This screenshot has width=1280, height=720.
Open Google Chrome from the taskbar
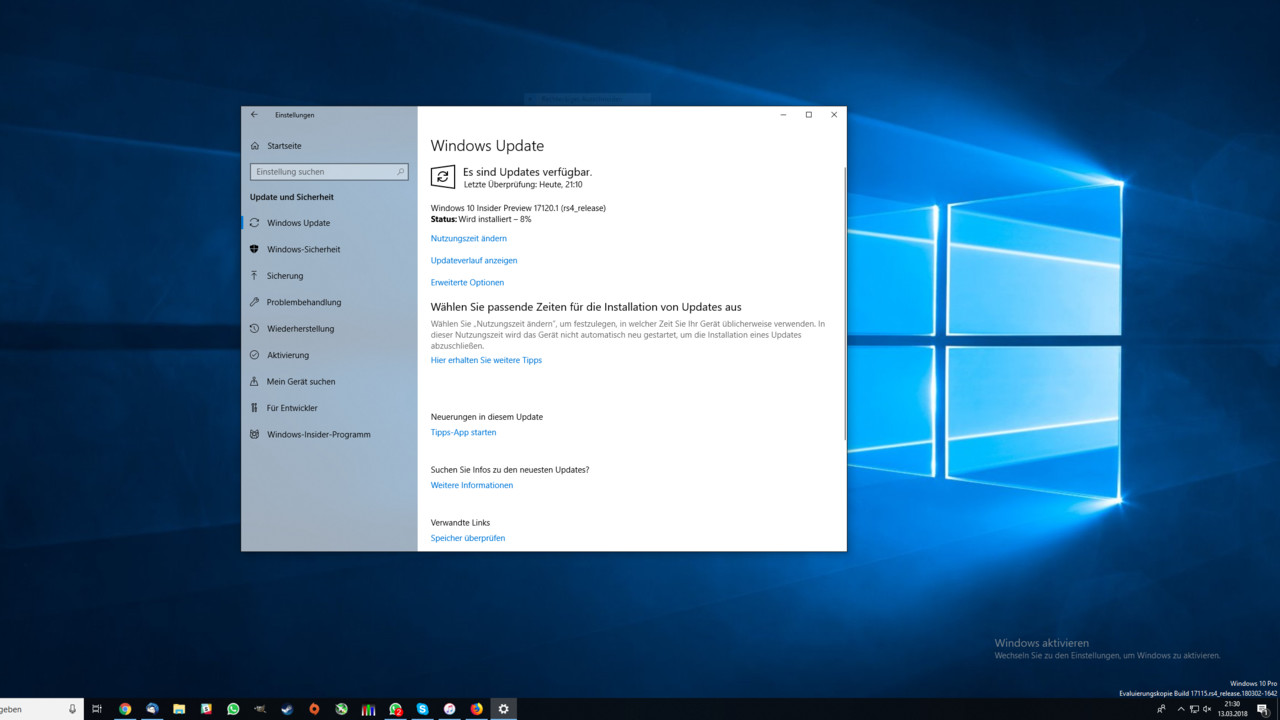coord(125,709)
